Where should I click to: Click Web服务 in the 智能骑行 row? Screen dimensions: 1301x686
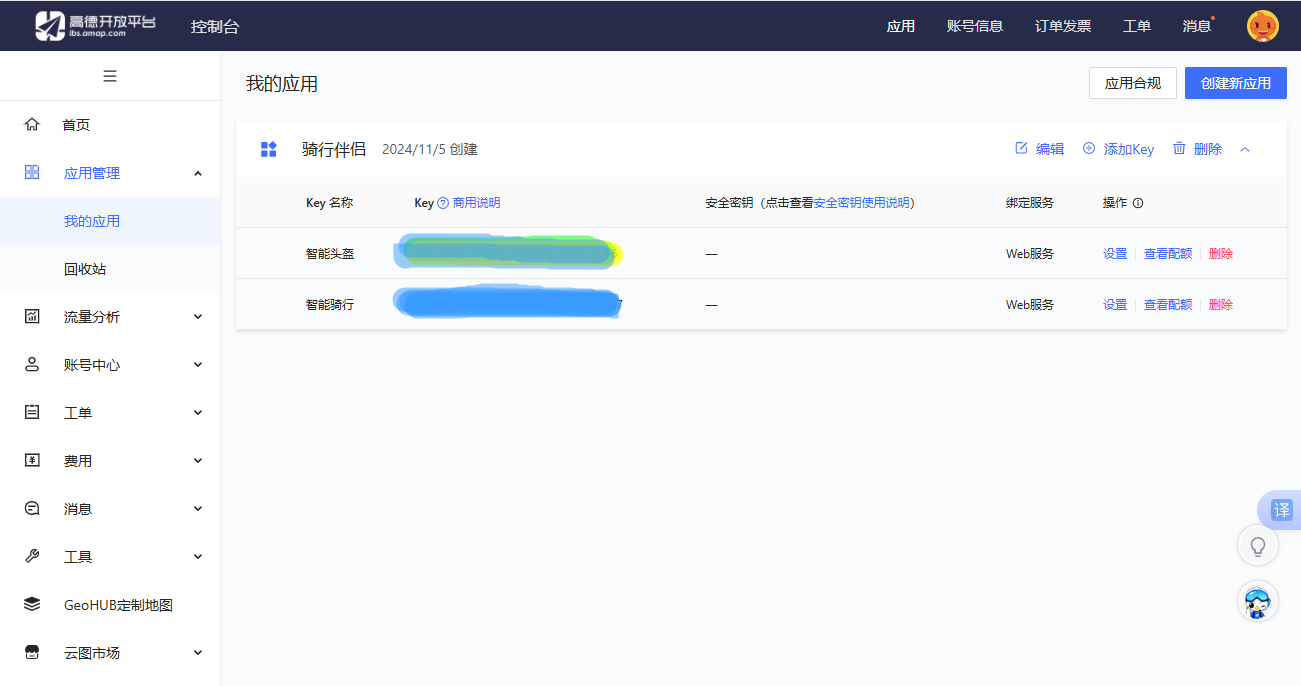tap(1030, 305)
